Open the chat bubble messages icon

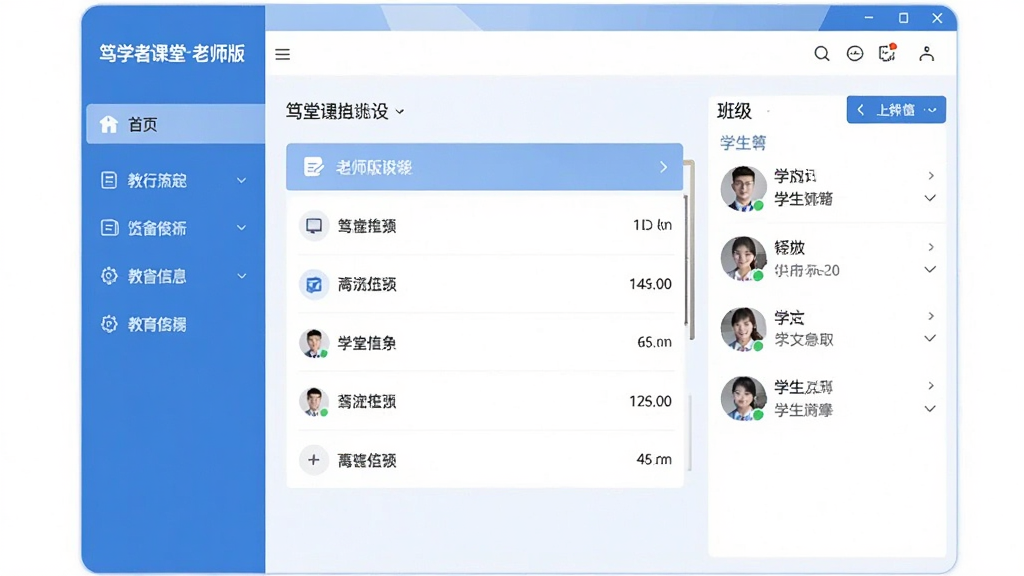click(854, 54)
